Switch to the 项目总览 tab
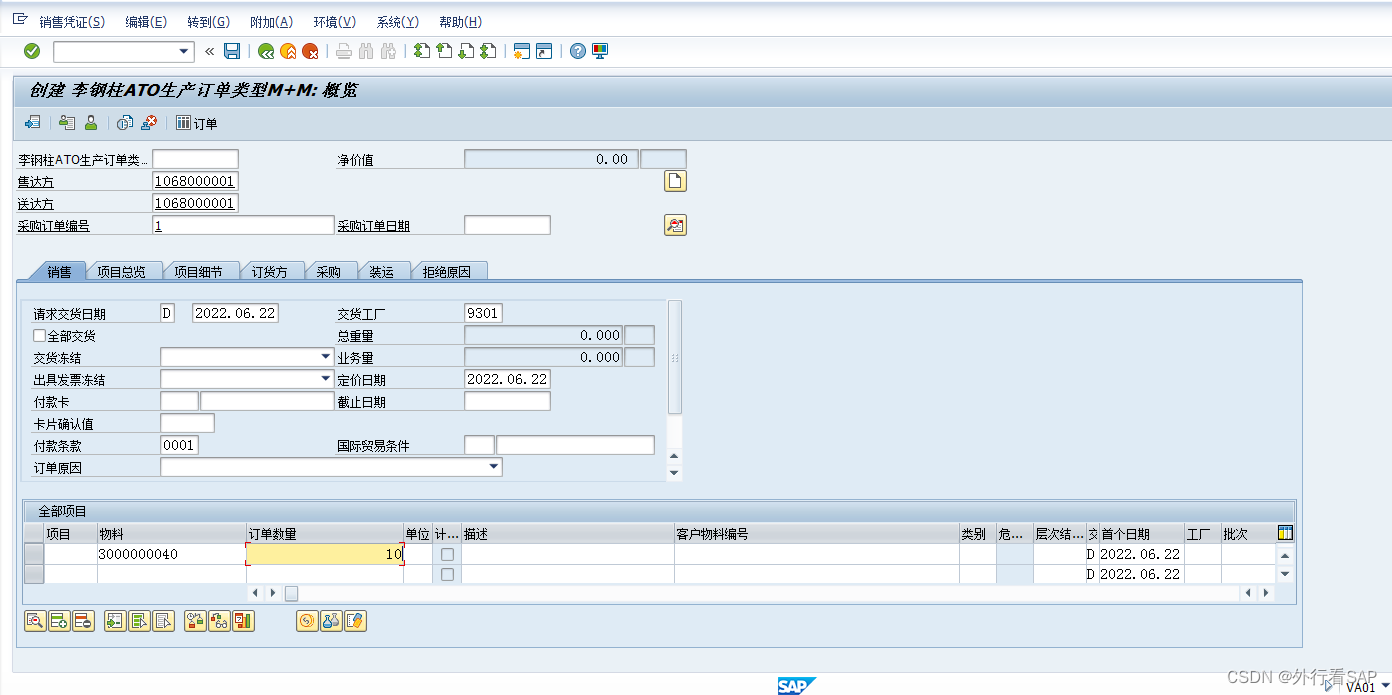 point(122,271)
